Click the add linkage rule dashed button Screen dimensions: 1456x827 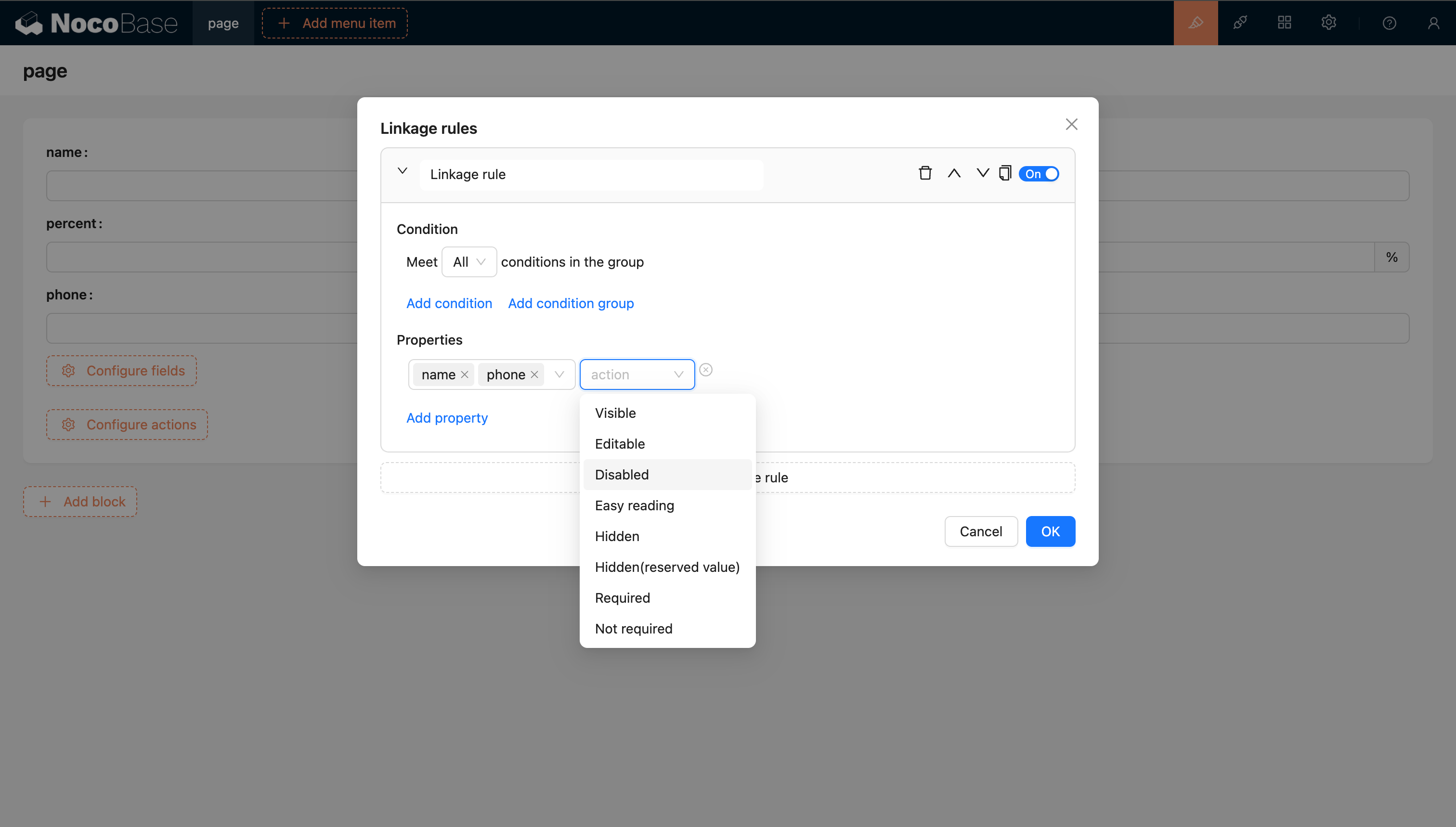[x=728, y=478]
